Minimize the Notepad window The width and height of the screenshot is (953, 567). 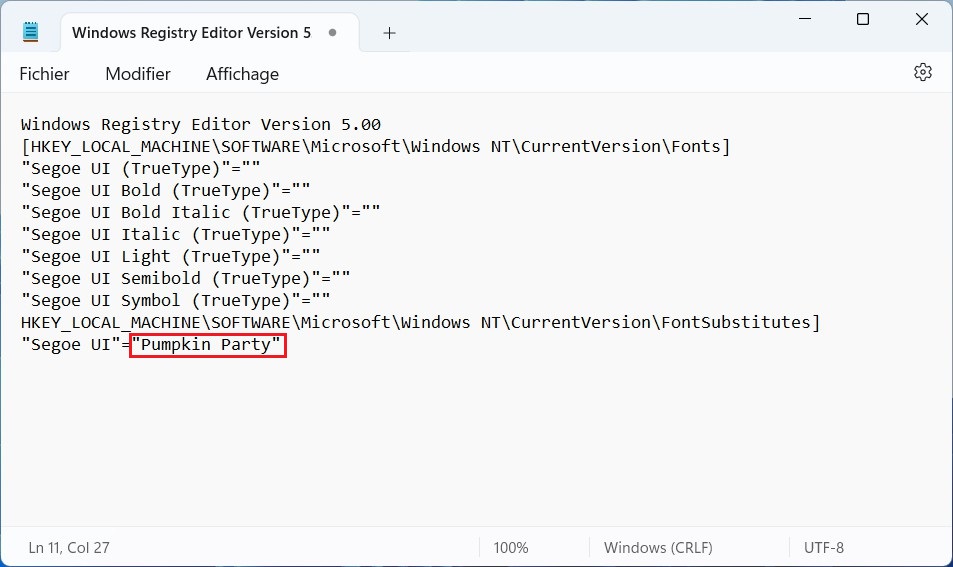805,19
